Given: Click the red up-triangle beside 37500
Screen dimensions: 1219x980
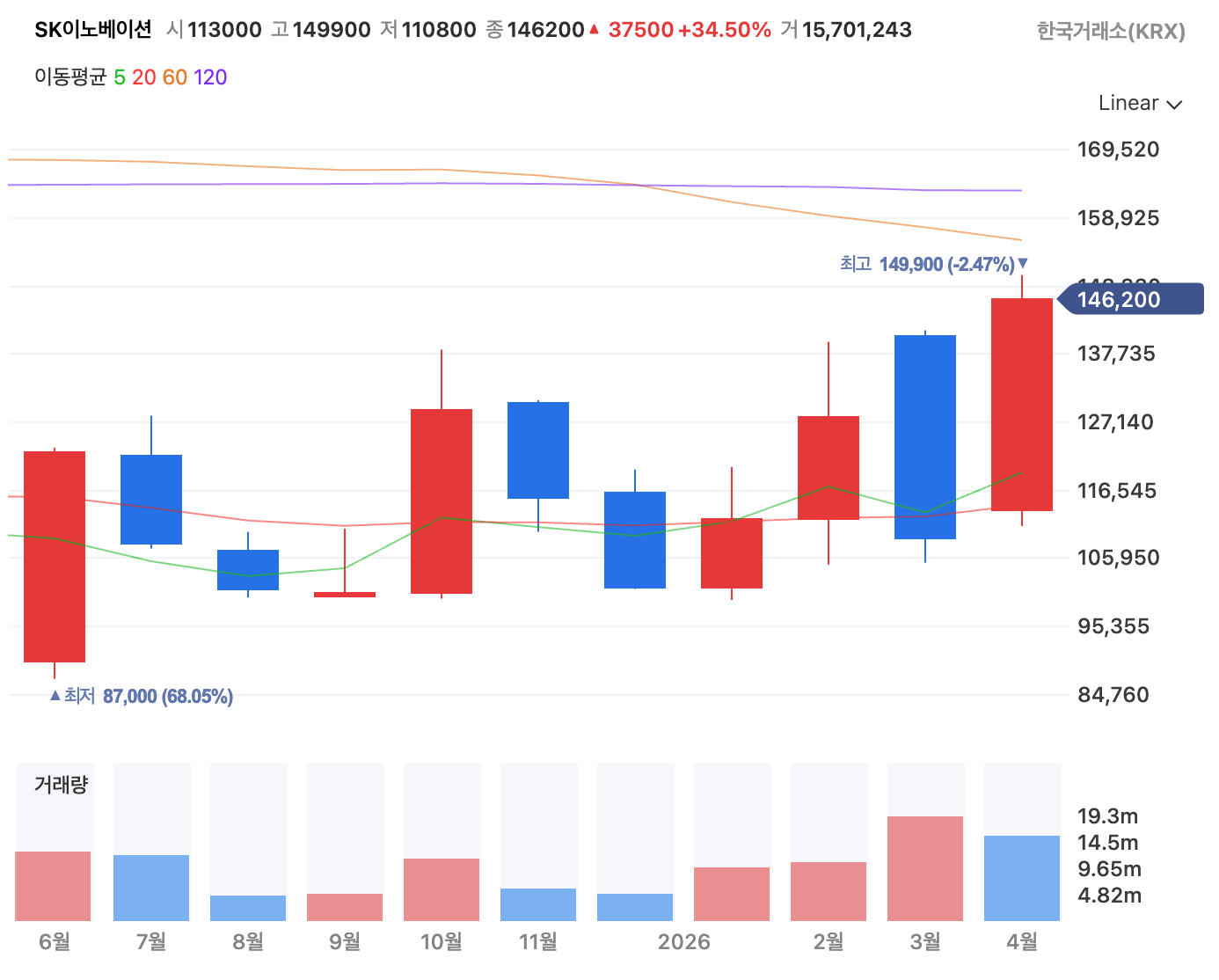Looking at the screenshot, I should point(594,30).
